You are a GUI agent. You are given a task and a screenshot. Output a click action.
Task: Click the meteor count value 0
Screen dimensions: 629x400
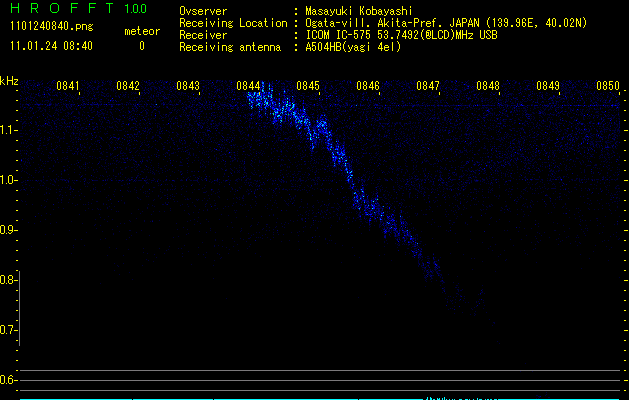point(142,46)
